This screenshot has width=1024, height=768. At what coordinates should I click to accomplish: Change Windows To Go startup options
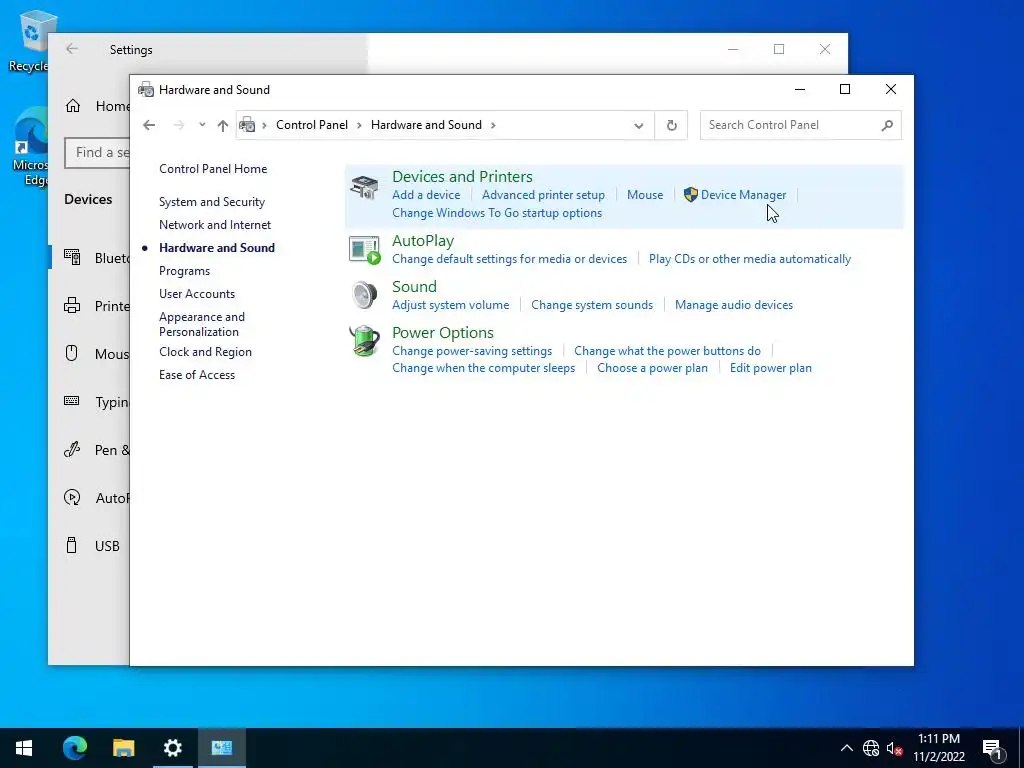[x=497, y=213]
